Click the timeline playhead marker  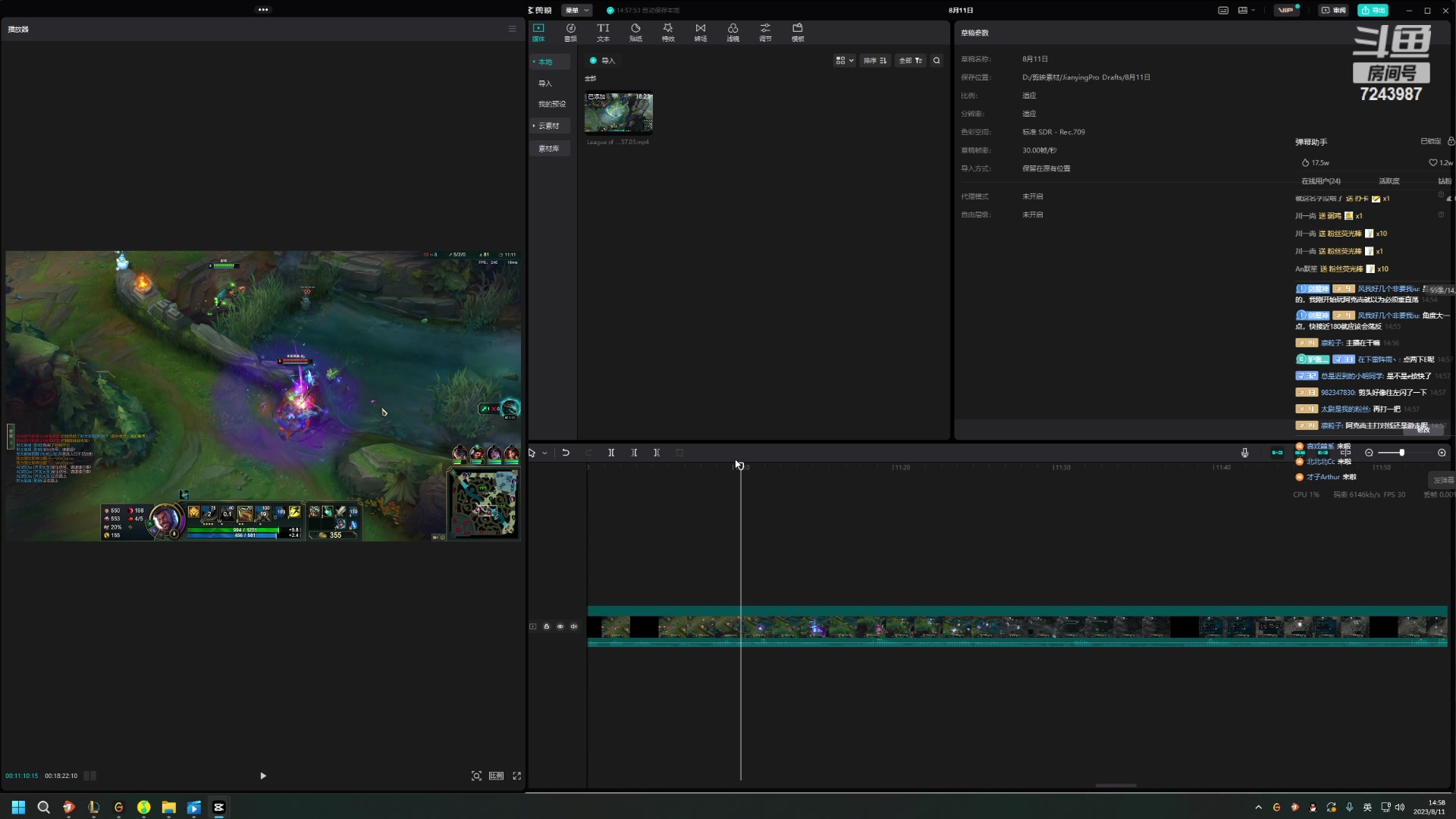pos(741,466)
